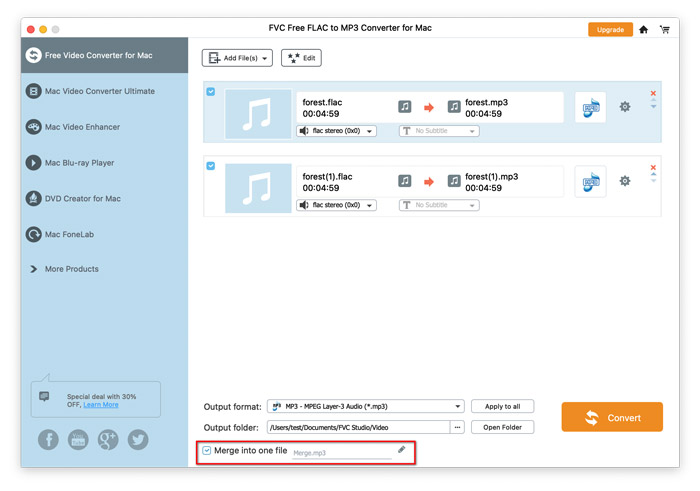Click the Merge.mp3 filename field
The height and width of the screenshot is (491, 700).
342,453
